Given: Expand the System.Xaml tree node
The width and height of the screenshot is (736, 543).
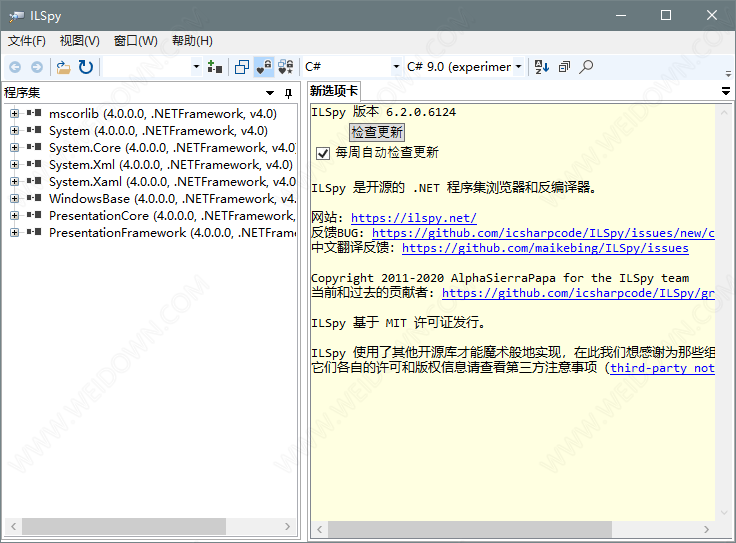Looking at the screenshot, I should 15,181.
